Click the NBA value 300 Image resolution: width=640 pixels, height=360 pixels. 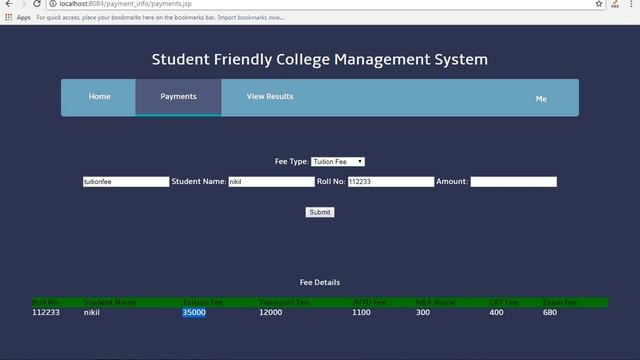point(423,313)
